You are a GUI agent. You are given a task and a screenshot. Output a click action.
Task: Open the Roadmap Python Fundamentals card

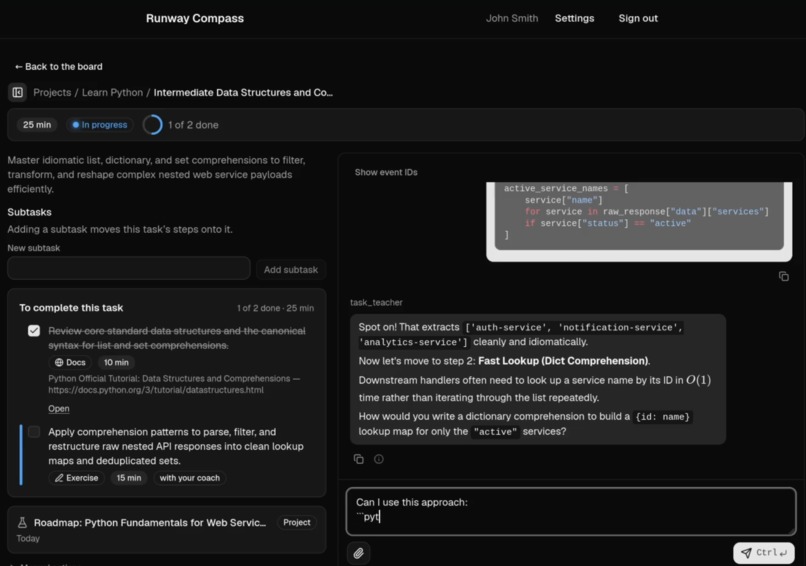point(167,530)
